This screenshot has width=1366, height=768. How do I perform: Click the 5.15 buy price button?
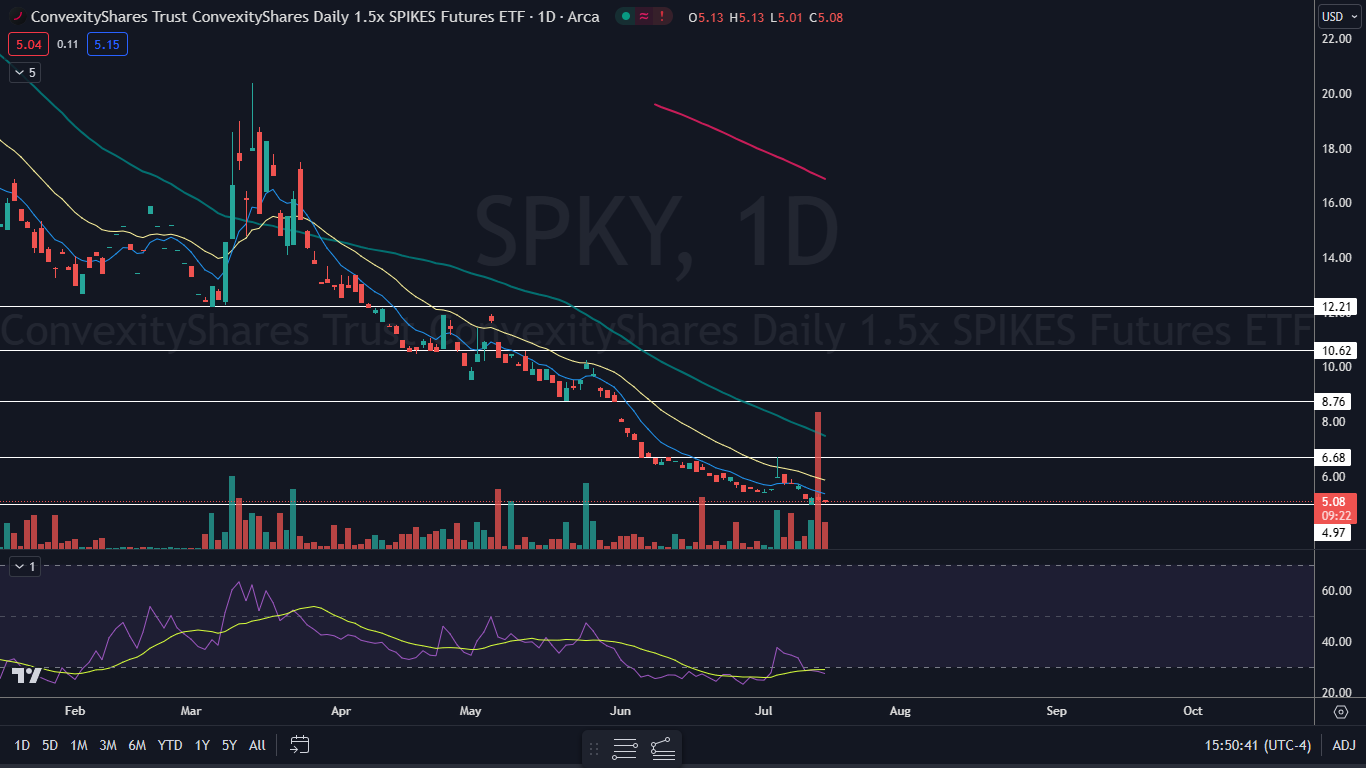tap(106, 44)
